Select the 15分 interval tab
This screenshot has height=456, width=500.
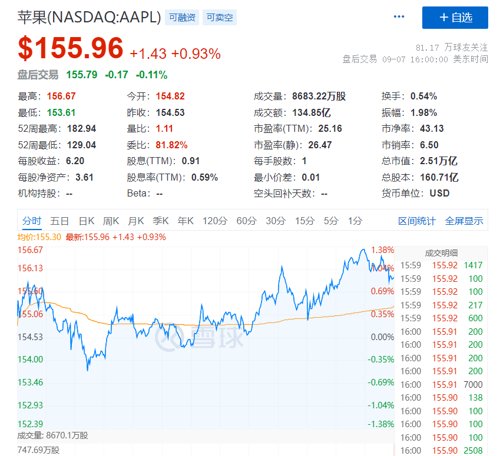(305, 221)
